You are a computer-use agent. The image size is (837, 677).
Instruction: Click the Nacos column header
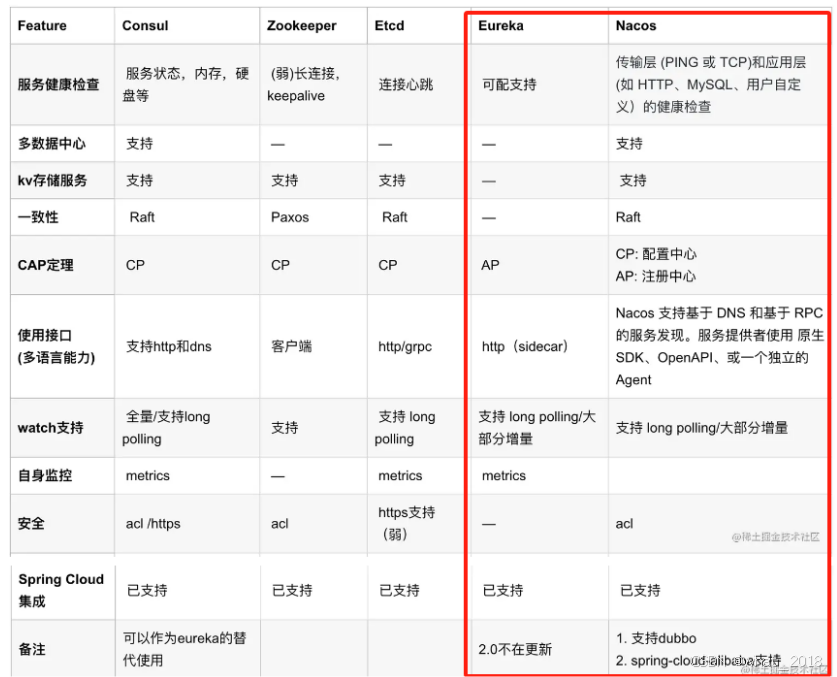coord(636,26)
